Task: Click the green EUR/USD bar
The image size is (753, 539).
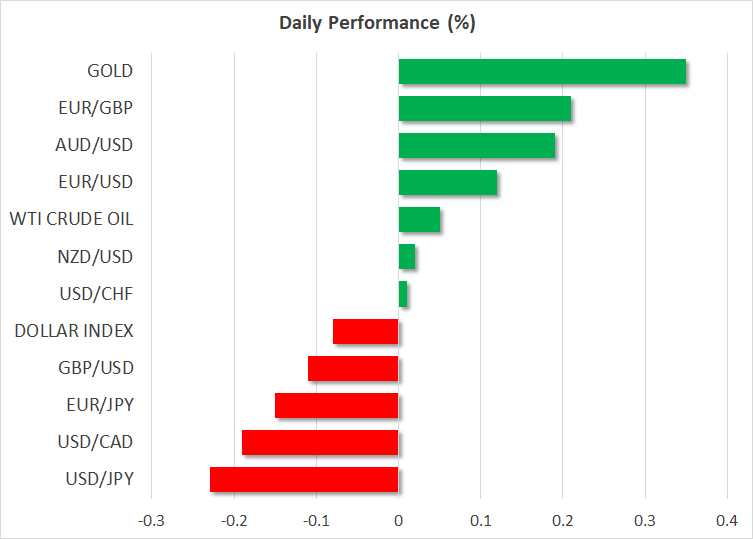Action: (447, 183)
